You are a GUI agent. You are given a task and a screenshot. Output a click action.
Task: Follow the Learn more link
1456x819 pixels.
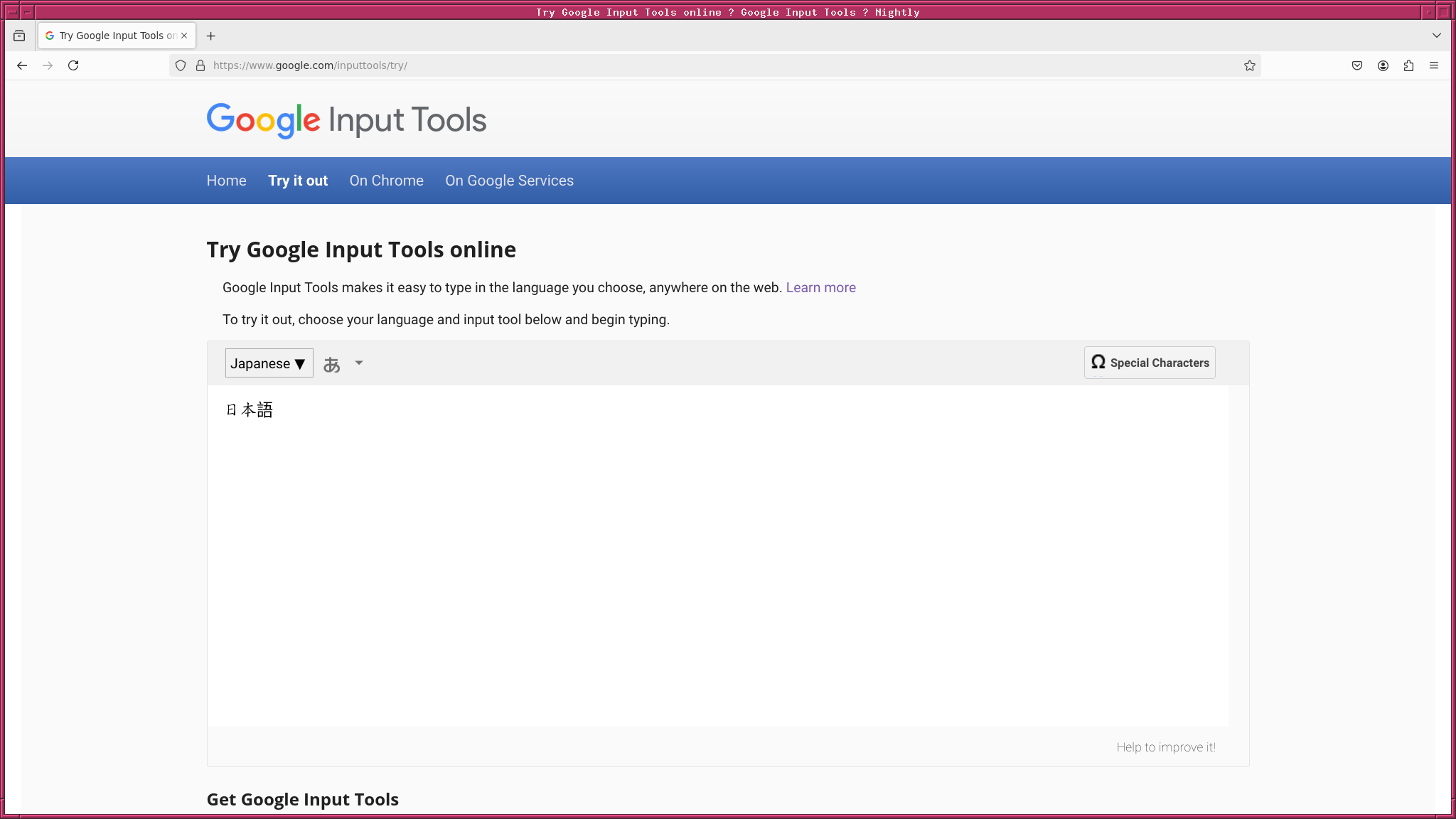pyautogui.click(x=820, y=287)
